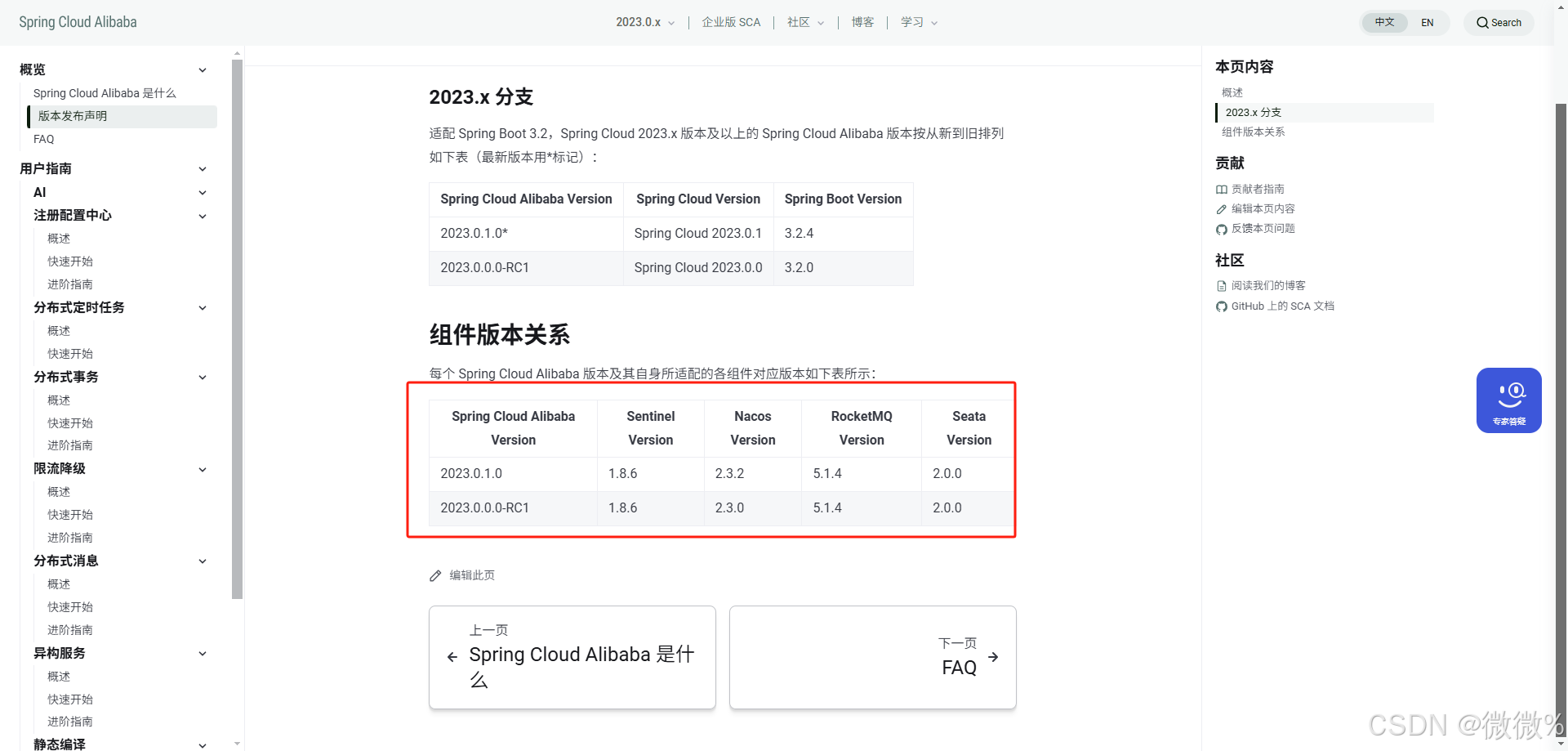Click the document icon next to 阅读我们的博客
Viewport: 1568px width, 751px height.
(x=1222, y=286)
